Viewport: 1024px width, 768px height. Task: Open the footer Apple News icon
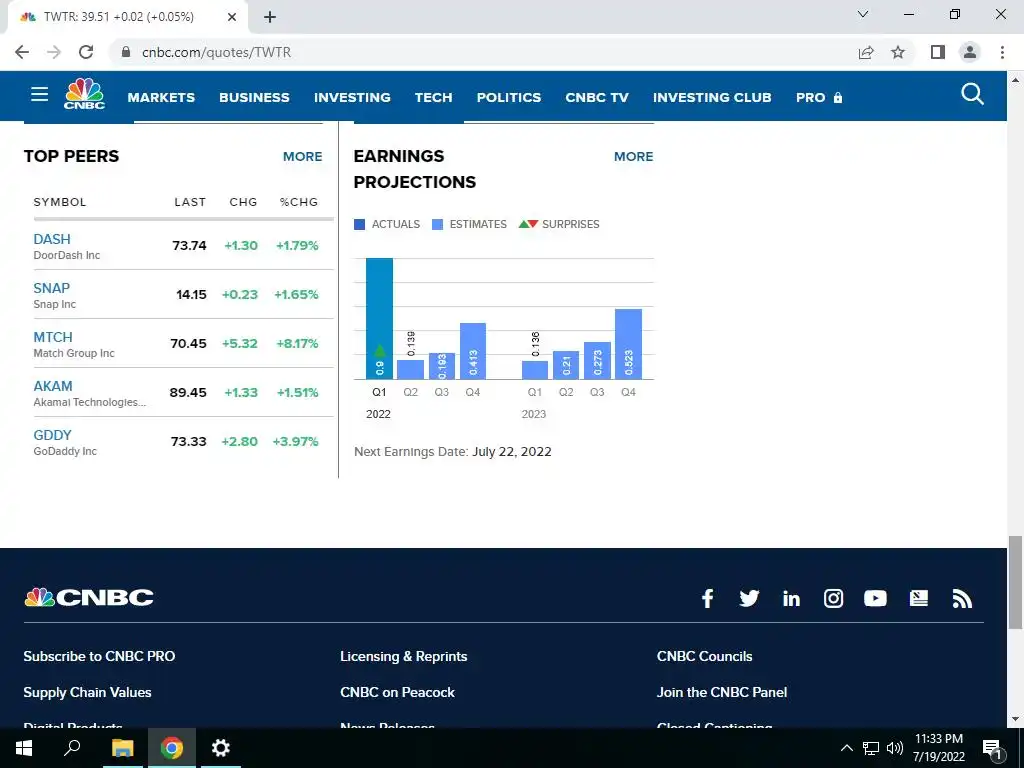coord(919,598)
